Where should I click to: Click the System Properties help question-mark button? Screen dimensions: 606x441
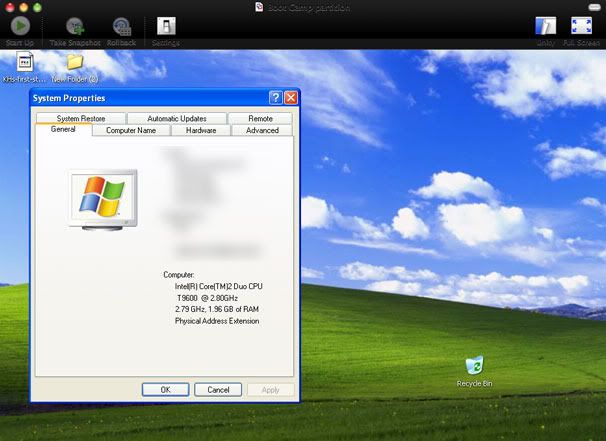coord(276,98)
